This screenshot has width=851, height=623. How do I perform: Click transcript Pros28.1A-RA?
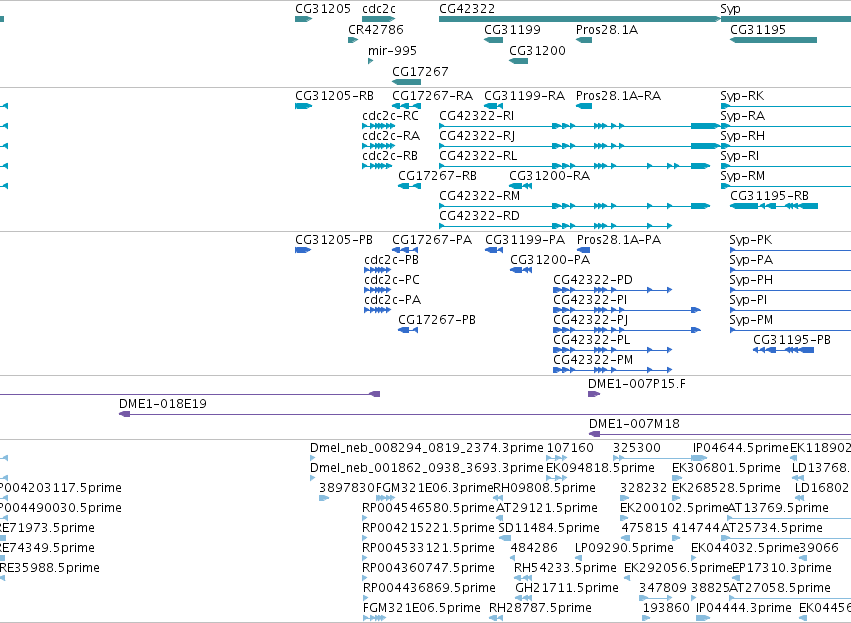click(584, 106)
